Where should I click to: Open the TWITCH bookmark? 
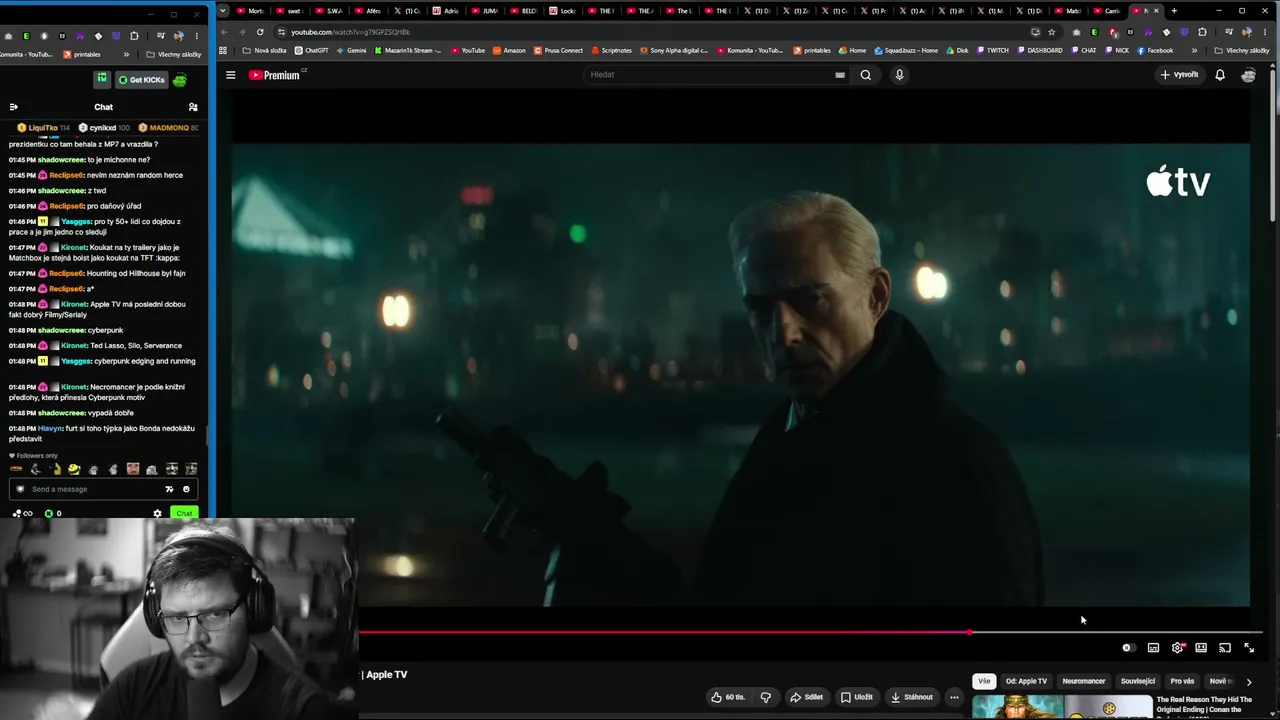coord(993,50)
